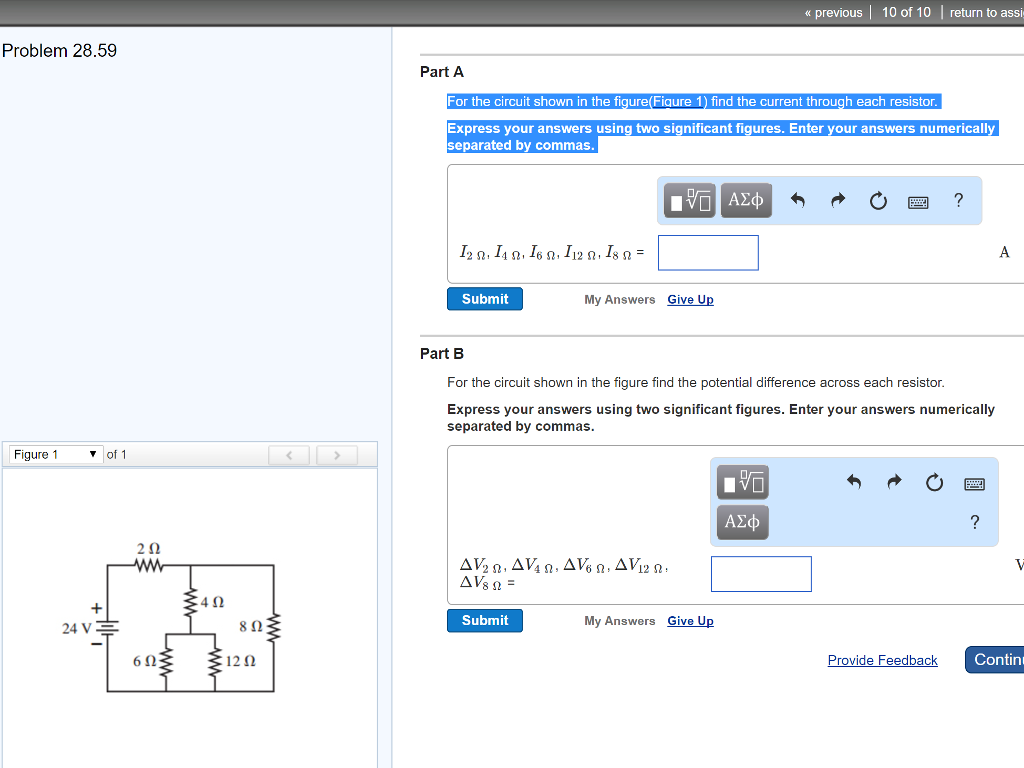The height and width of the screenshot is (768, 1024).
Task: Open the Figure 1 dropdown selector
Action: 55,454
